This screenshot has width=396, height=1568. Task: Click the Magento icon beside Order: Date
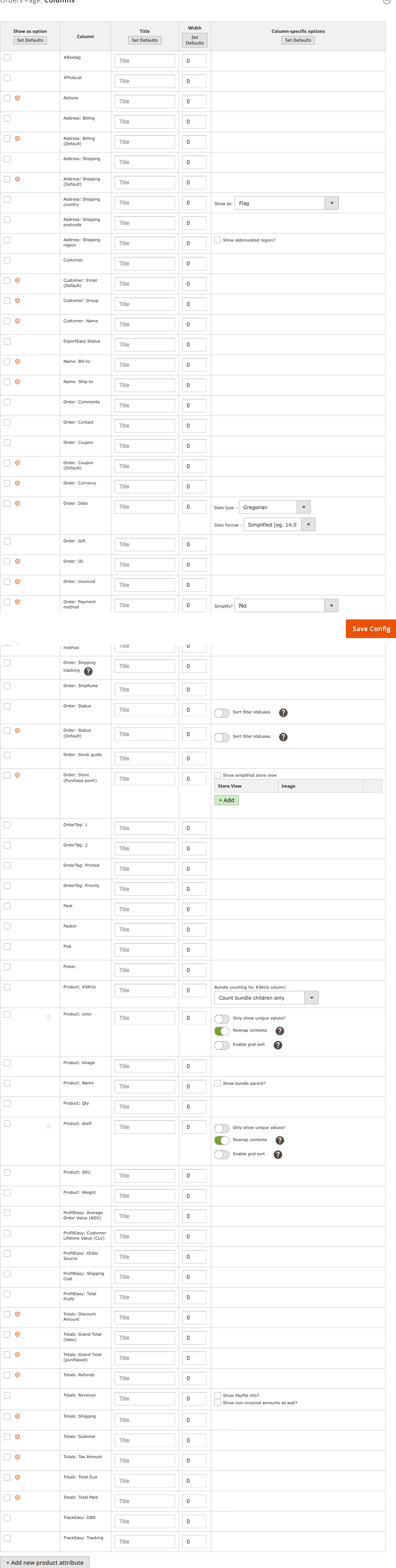click(x=18, y=503)
